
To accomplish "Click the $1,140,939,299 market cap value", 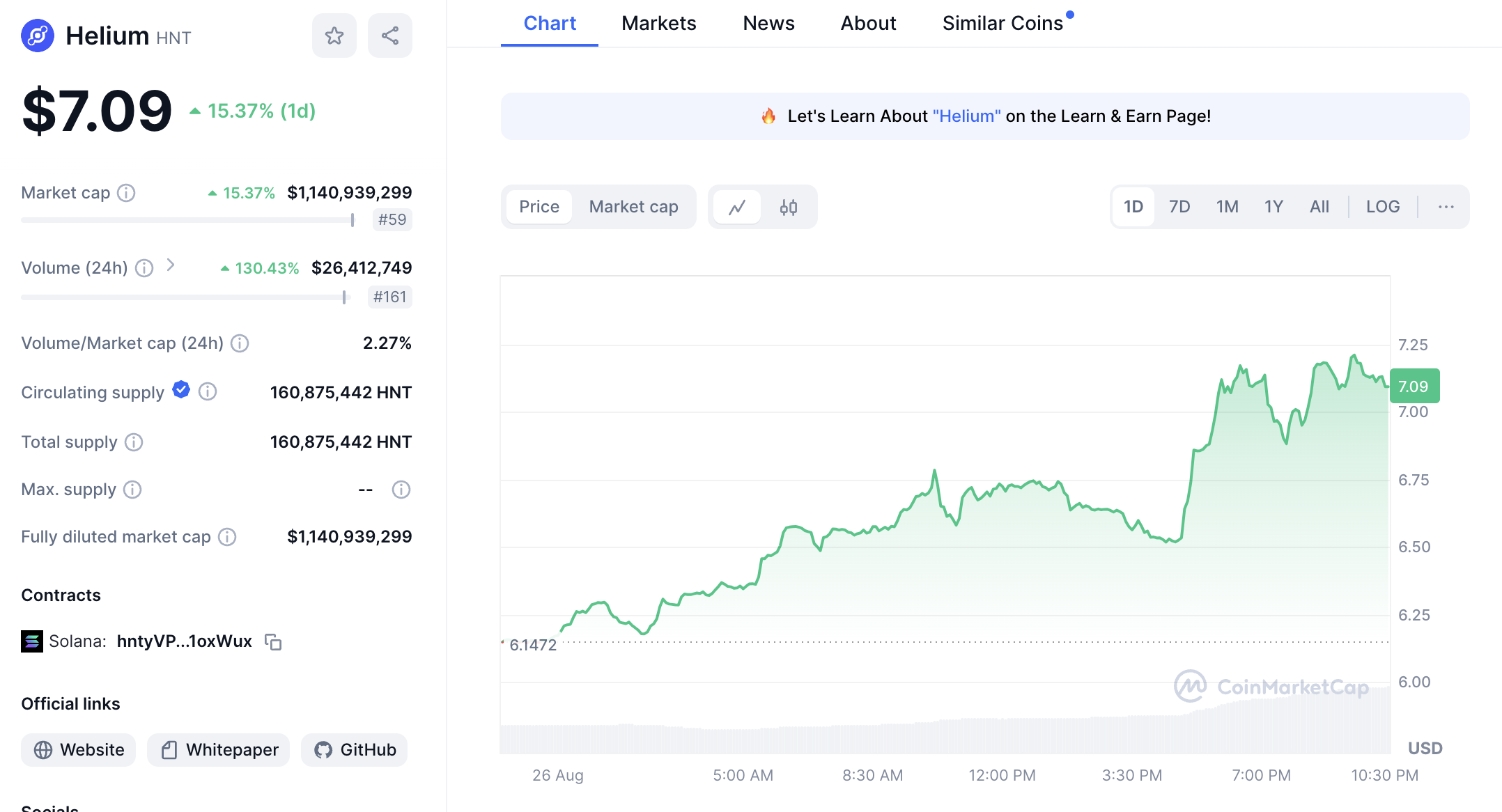I will (x=350, y=193).
